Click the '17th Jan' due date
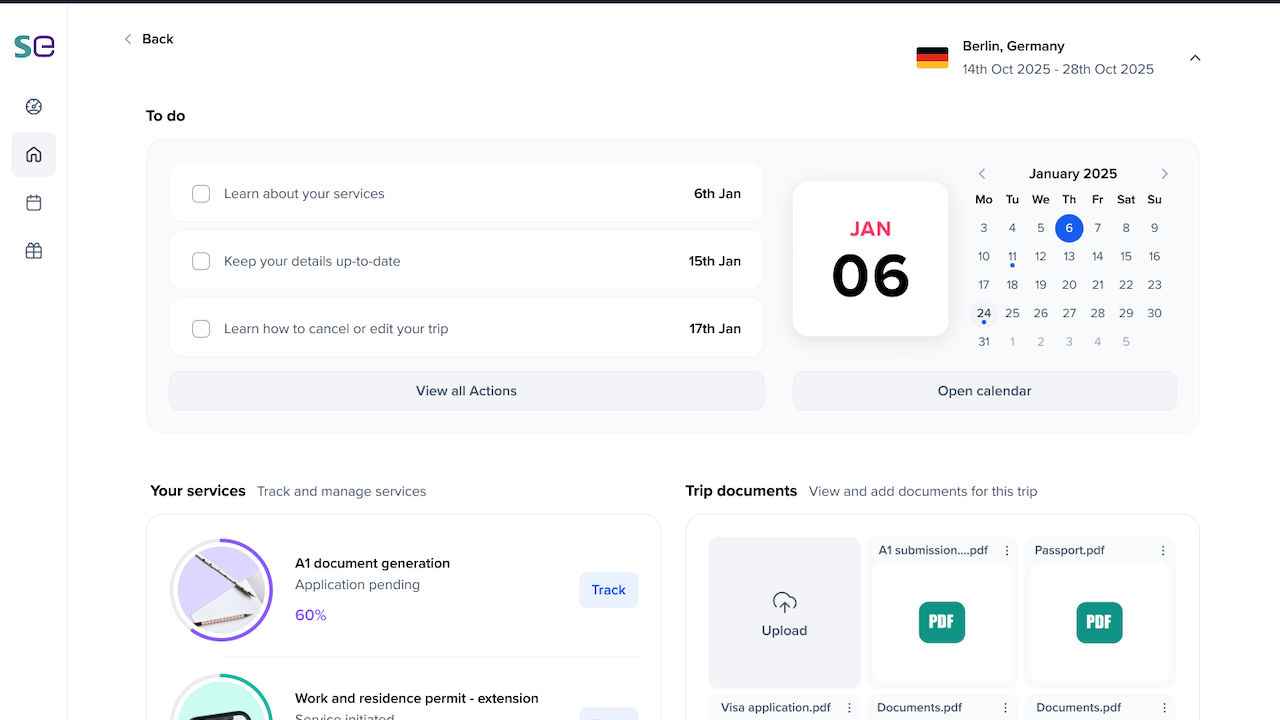 (x=714, y=329)
